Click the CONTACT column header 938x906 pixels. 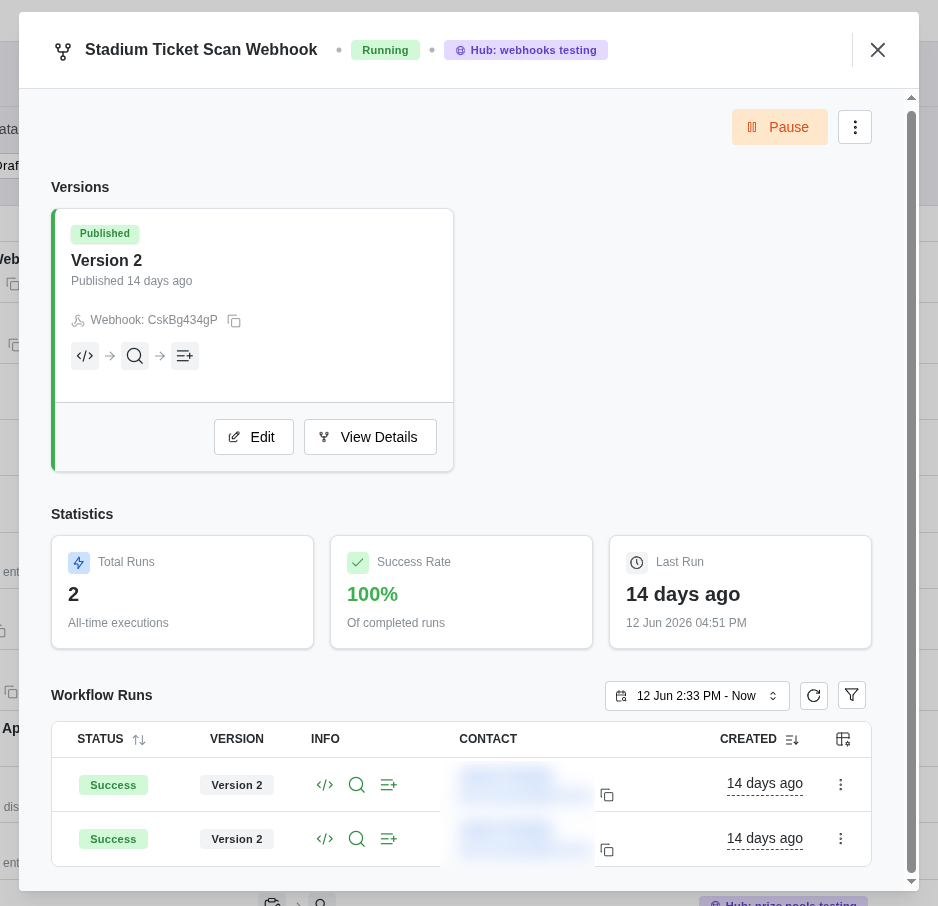[488, 739]
